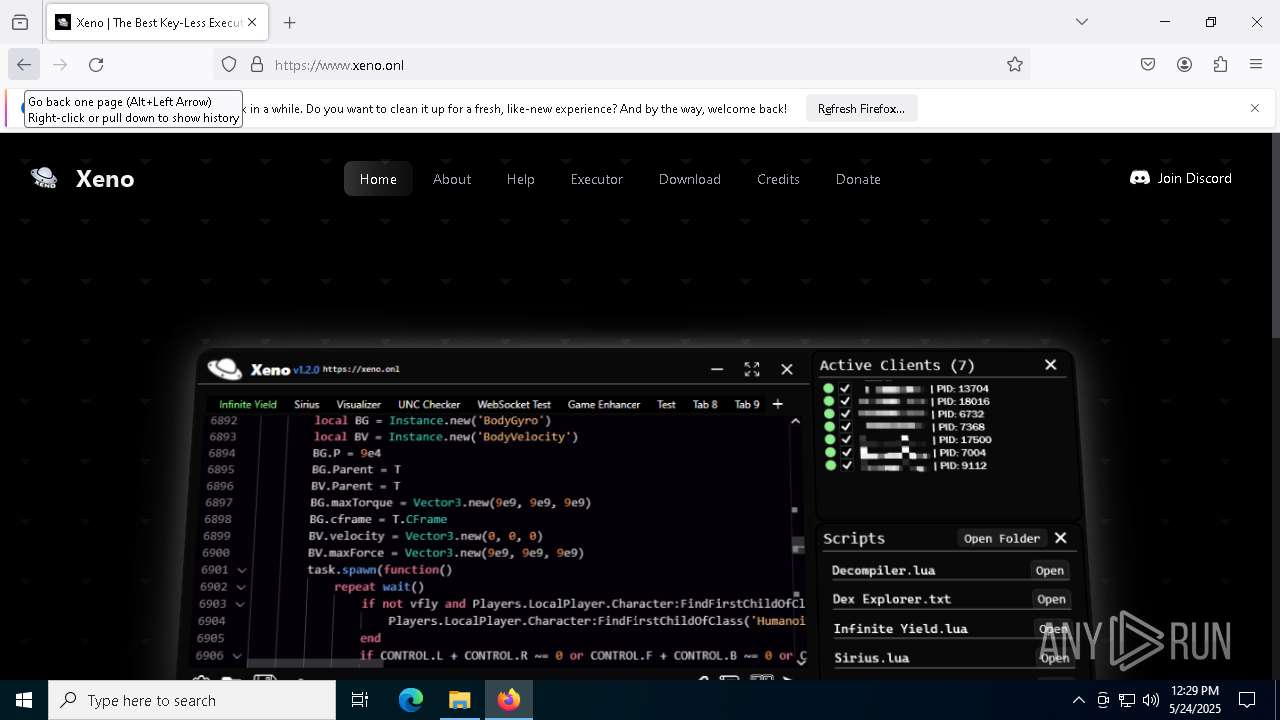The width and height of the screenshot is (1280, 720).
Task: Collapse code fold at line 6906
Action: [237, 656]
